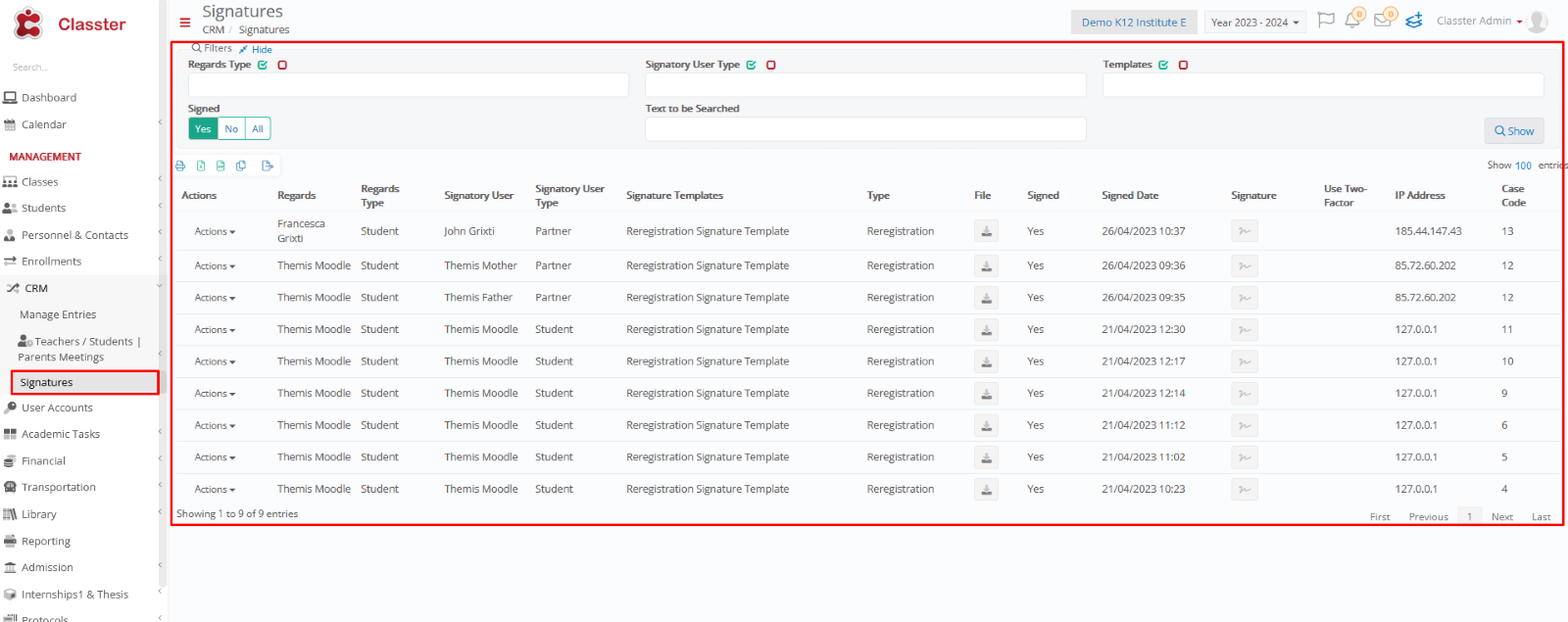
Task: Download file for the 21/04/2023 12:14 row
Action: pyautogui.click(x=987, y=393)
